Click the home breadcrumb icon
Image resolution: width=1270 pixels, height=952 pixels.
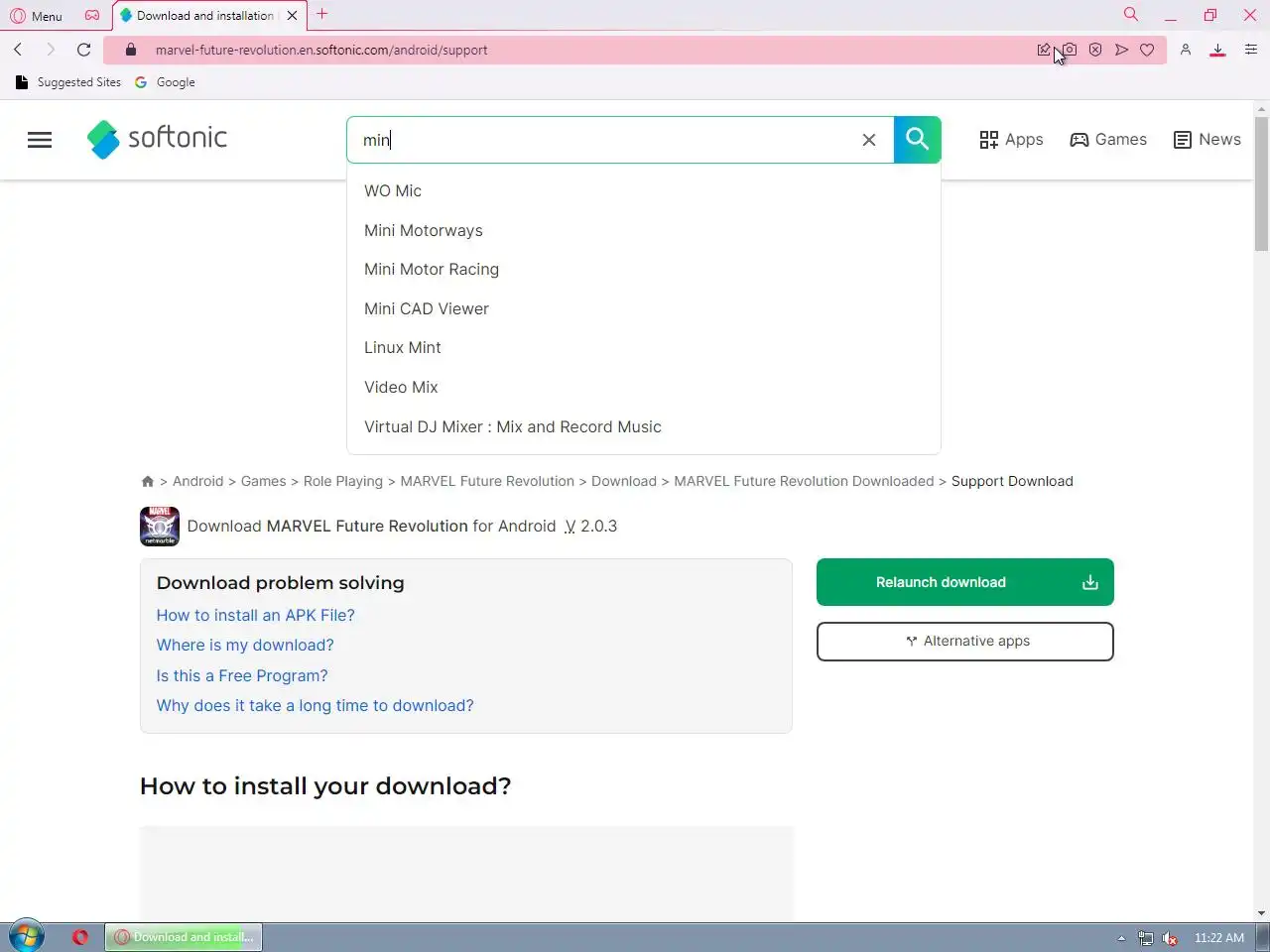148,481
